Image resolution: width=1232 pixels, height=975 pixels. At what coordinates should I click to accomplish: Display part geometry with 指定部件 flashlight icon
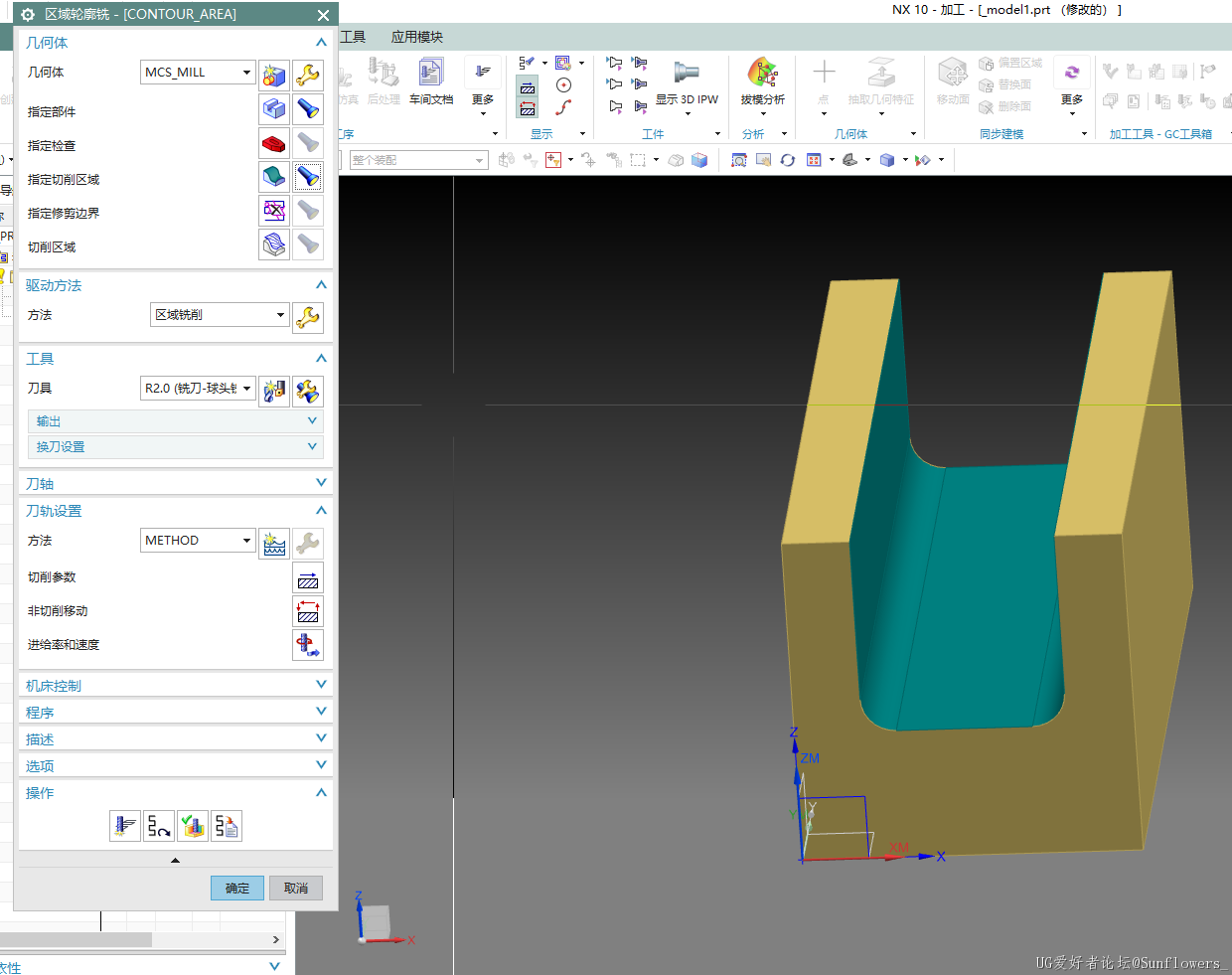point(308,109)
